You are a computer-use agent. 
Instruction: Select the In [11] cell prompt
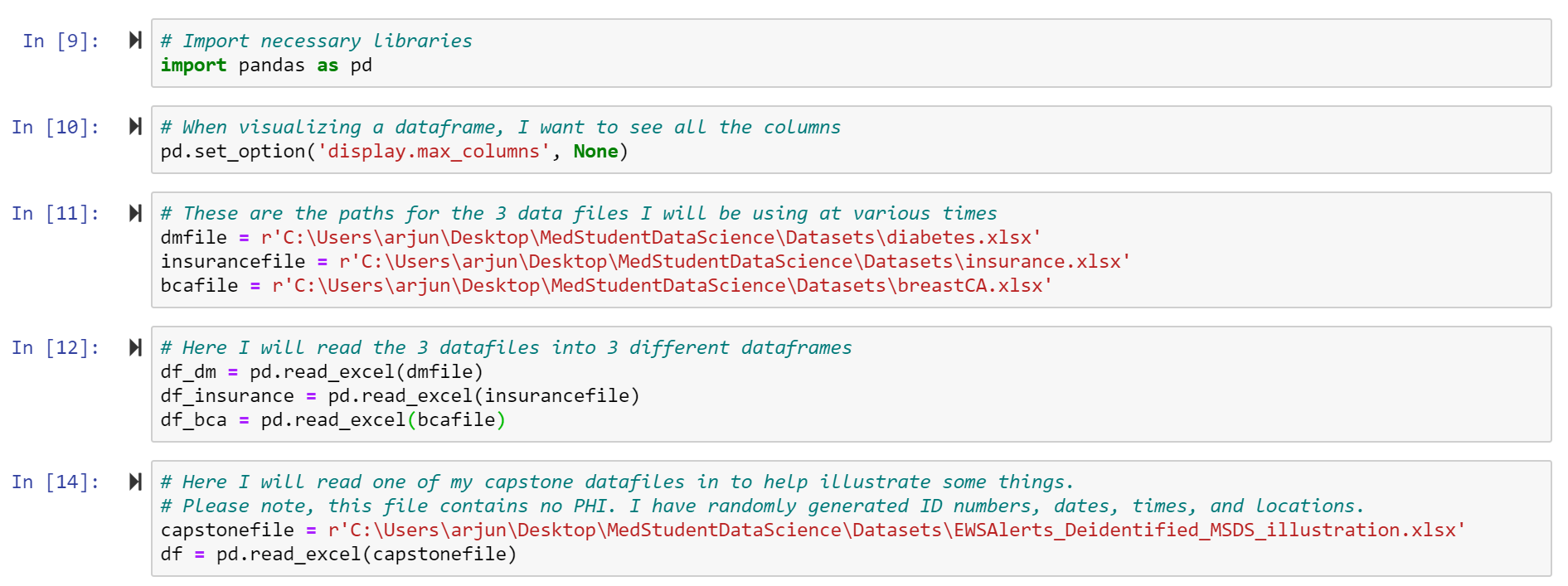(56, 213)
